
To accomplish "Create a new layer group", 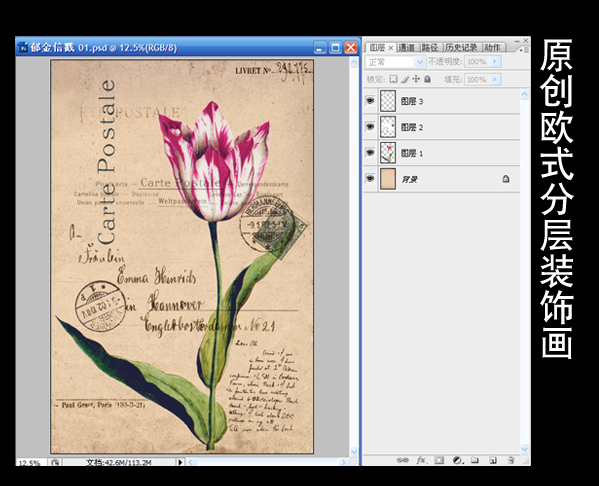I will pos(474,460).
